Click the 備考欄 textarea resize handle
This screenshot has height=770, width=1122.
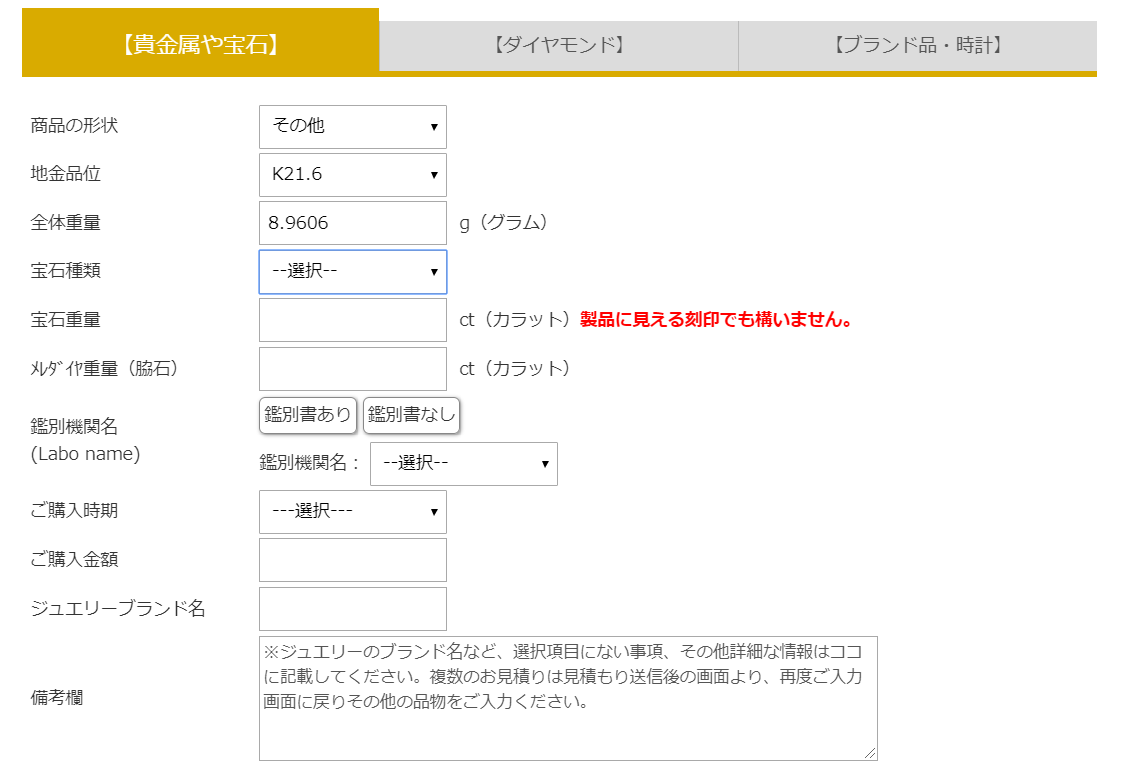click(870, 753)
